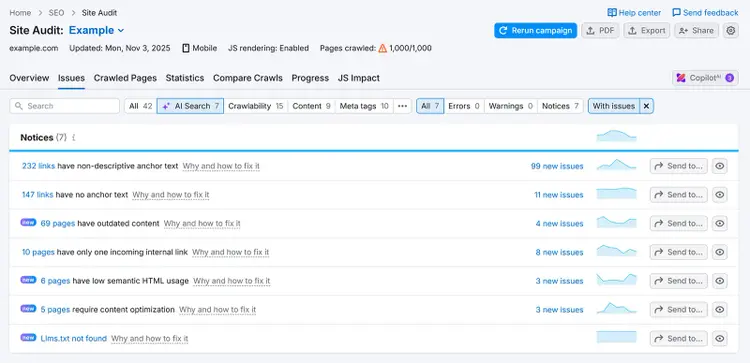750x363 pixels.
Task: Open the 10 pages issue
Action: click(x=38, y=252)
